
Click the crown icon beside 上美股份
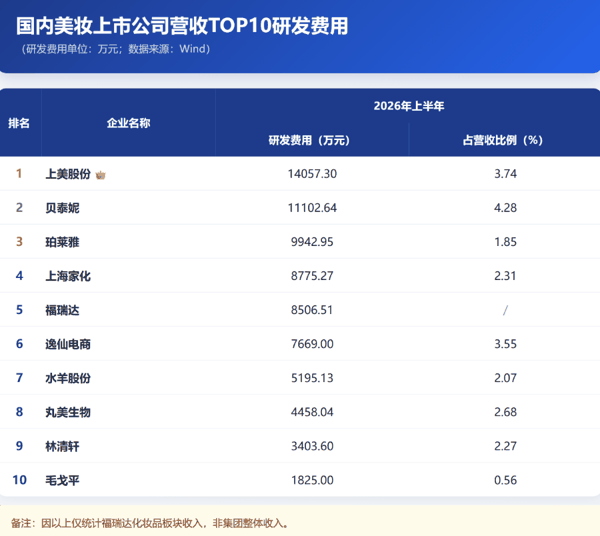[x=100, y=175]
